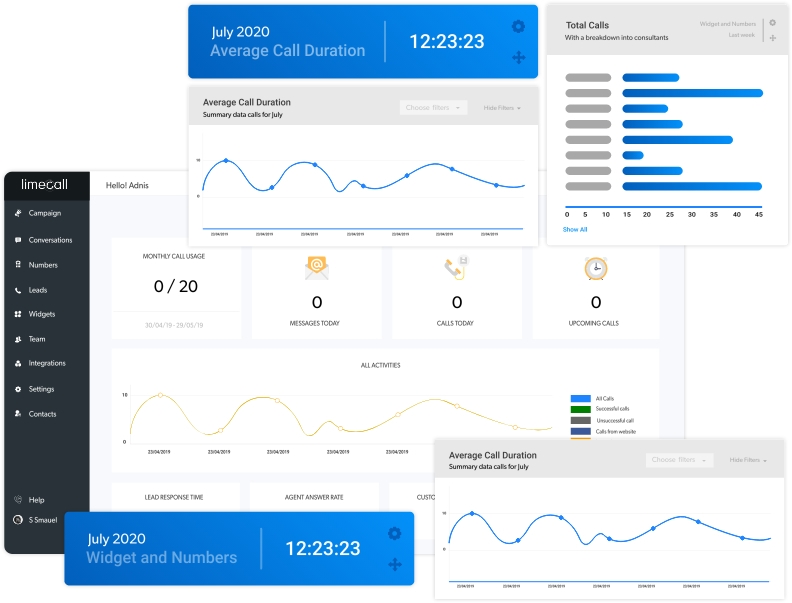
Task: Click Last week text on Total Calls card
Action: [x=741, y=35]
